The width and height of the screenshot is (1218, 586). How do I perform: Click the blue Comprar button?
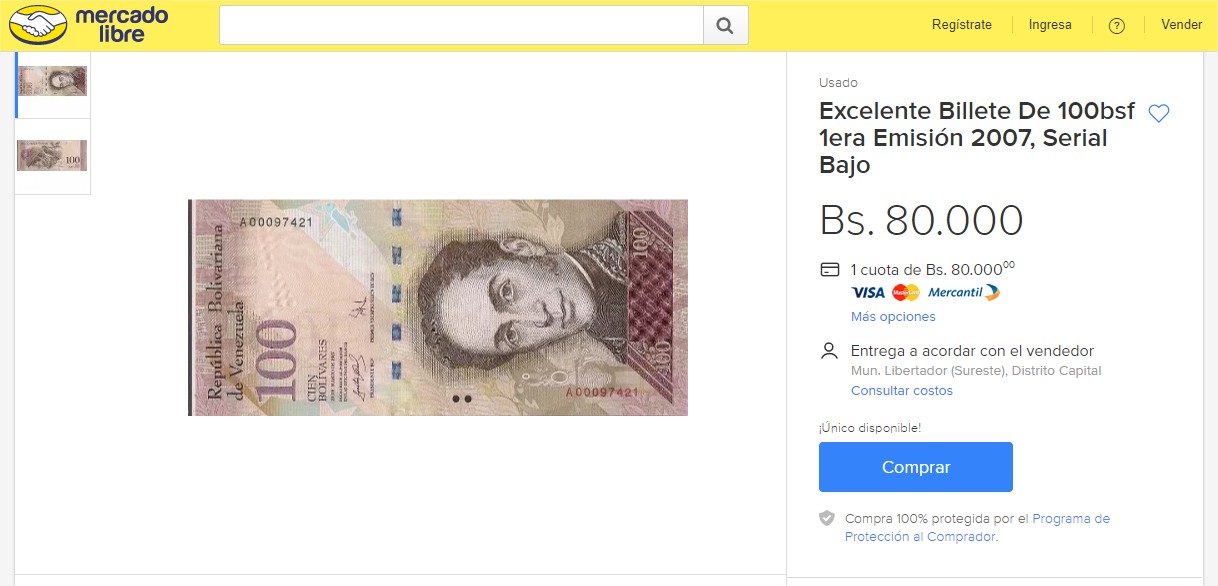coord(916,467)
